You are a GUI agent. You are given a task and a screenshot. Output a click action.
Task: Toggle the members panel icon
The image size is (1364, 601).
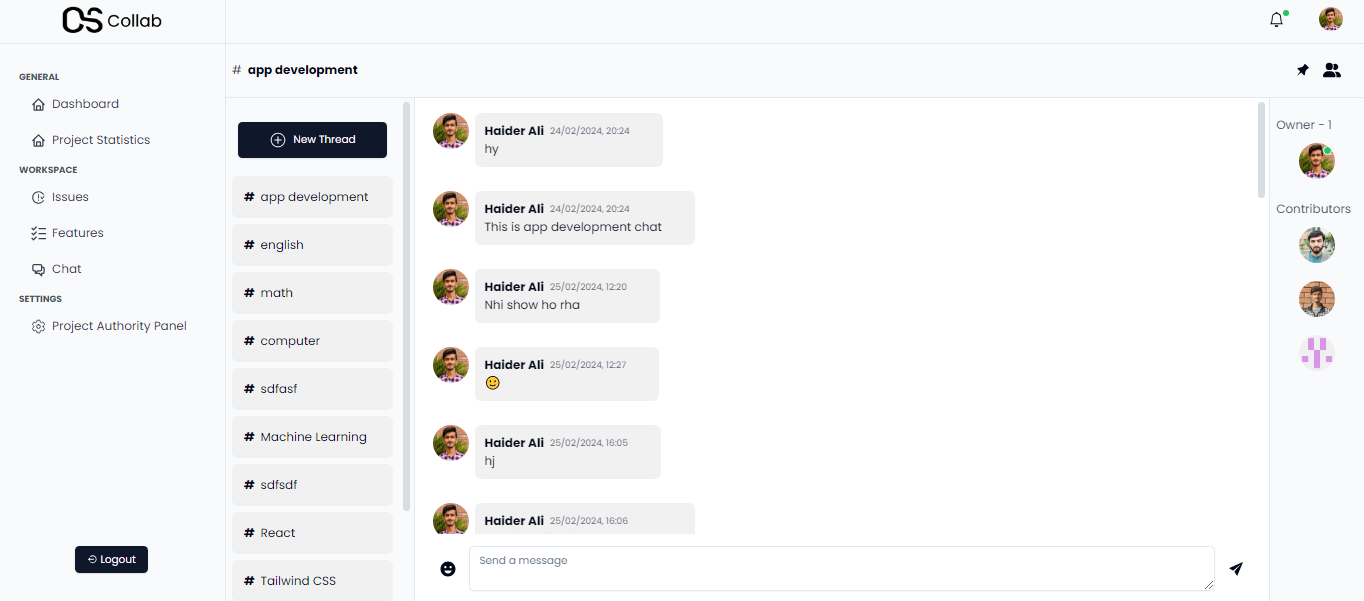1331,70
